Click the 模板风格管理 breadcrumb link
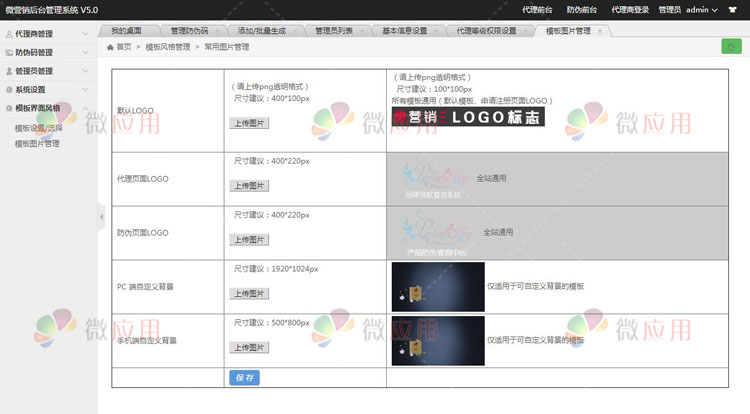 (x=168, y=47)
